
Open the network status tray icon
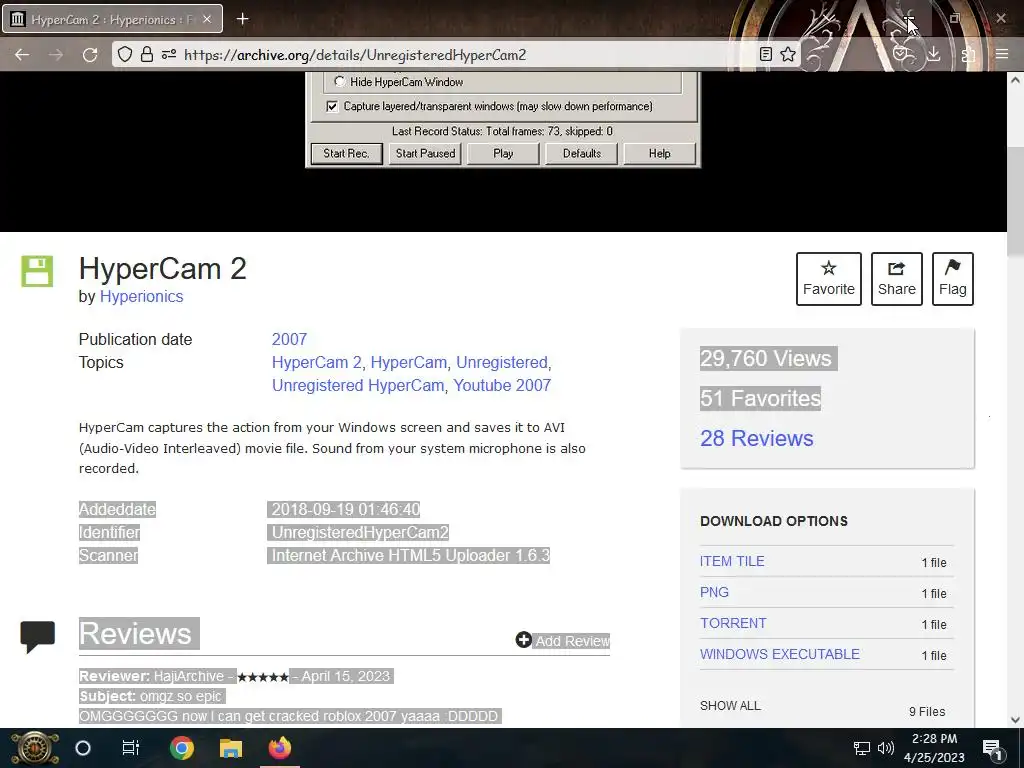(x=862, y=748)
